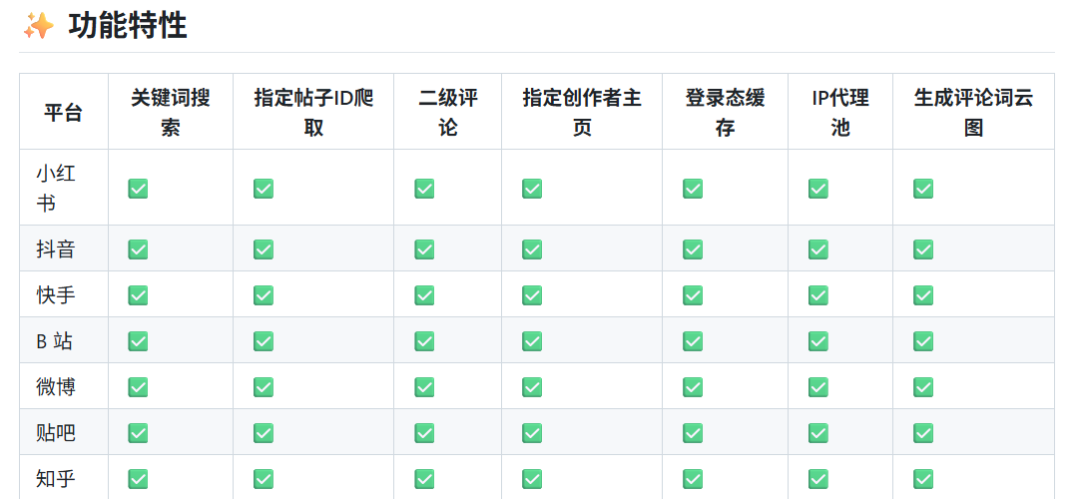Click 微博 checkmark under 指定创作者主页

(532, 387)
